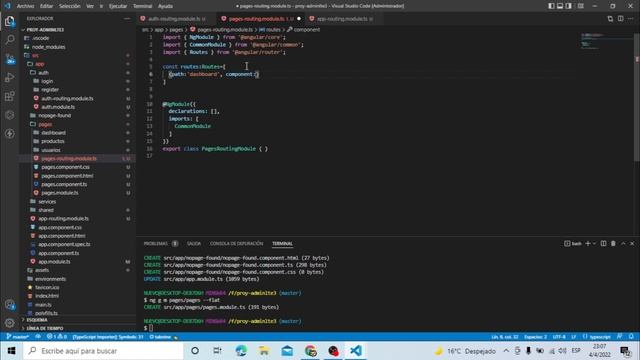Open Run and Debug view
This screenshot has width=640, height=360.
[10, 78]
